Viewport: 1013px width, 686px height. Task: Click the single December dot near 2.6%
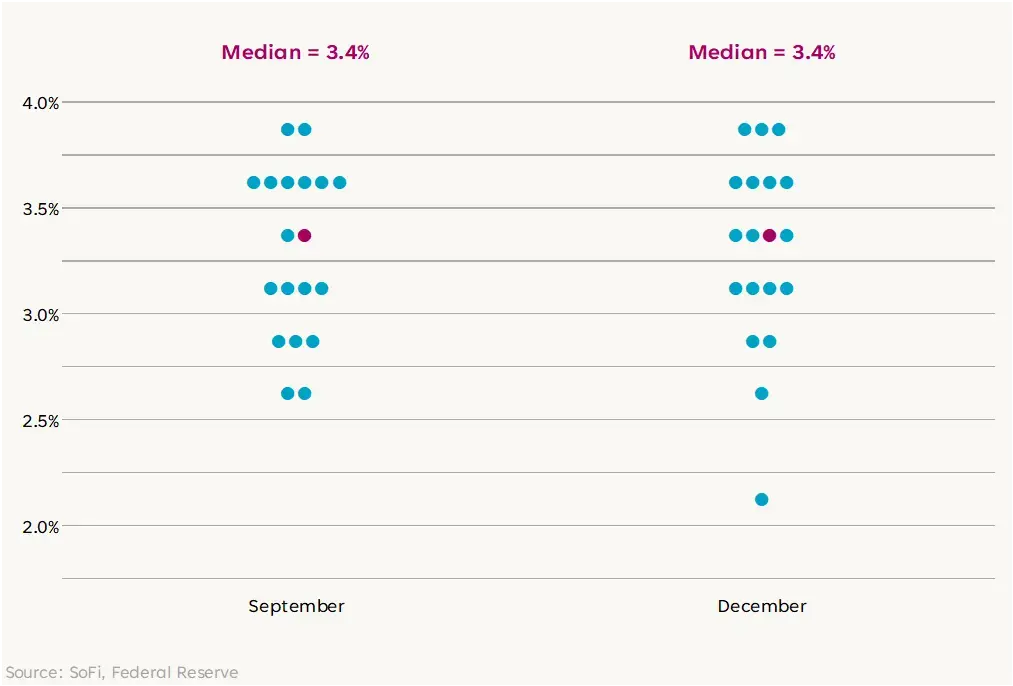coord(761,393)
